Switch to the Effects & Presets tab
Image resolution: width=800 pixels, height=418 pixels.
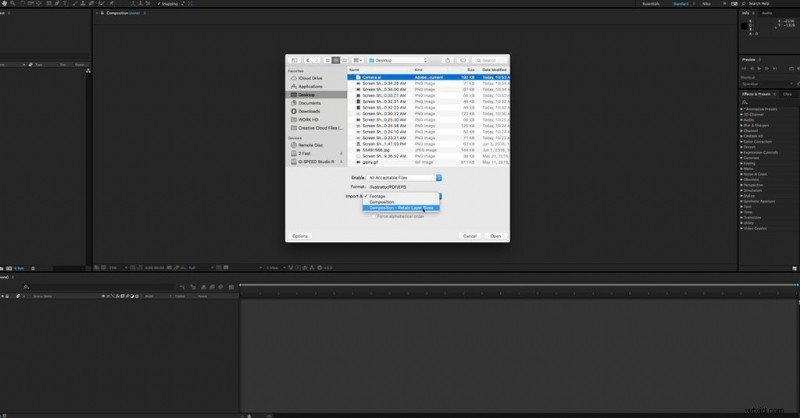coord(756,94)
